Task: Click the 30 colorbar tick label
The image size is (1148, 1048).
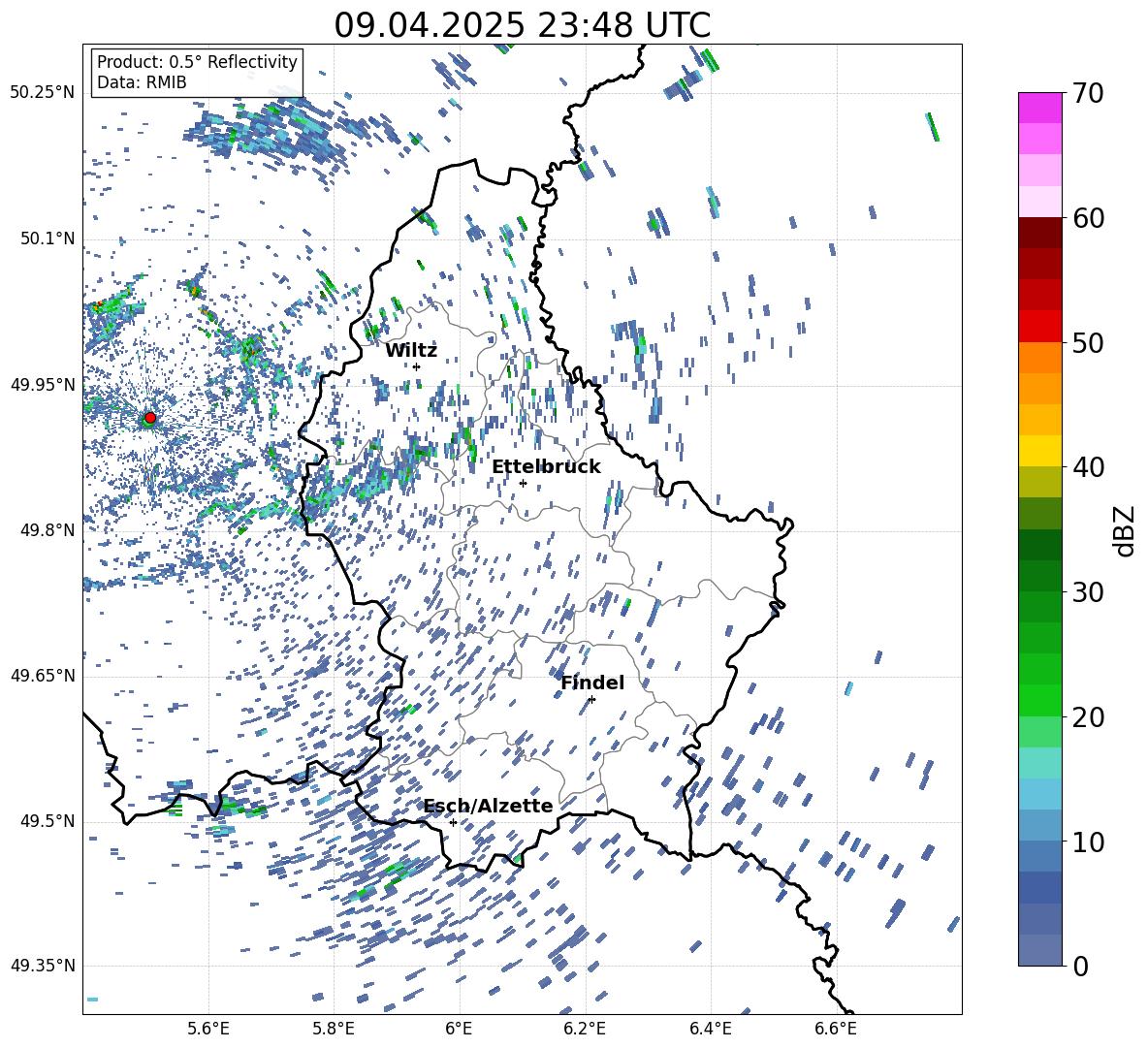Action: 1088,592
